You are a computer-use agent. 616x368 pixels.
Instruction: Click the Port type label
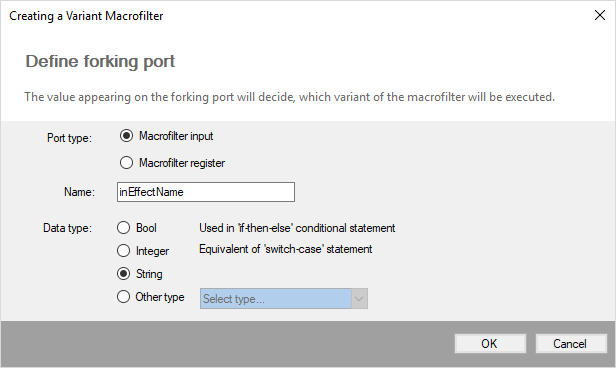click(x=69, y=138)
